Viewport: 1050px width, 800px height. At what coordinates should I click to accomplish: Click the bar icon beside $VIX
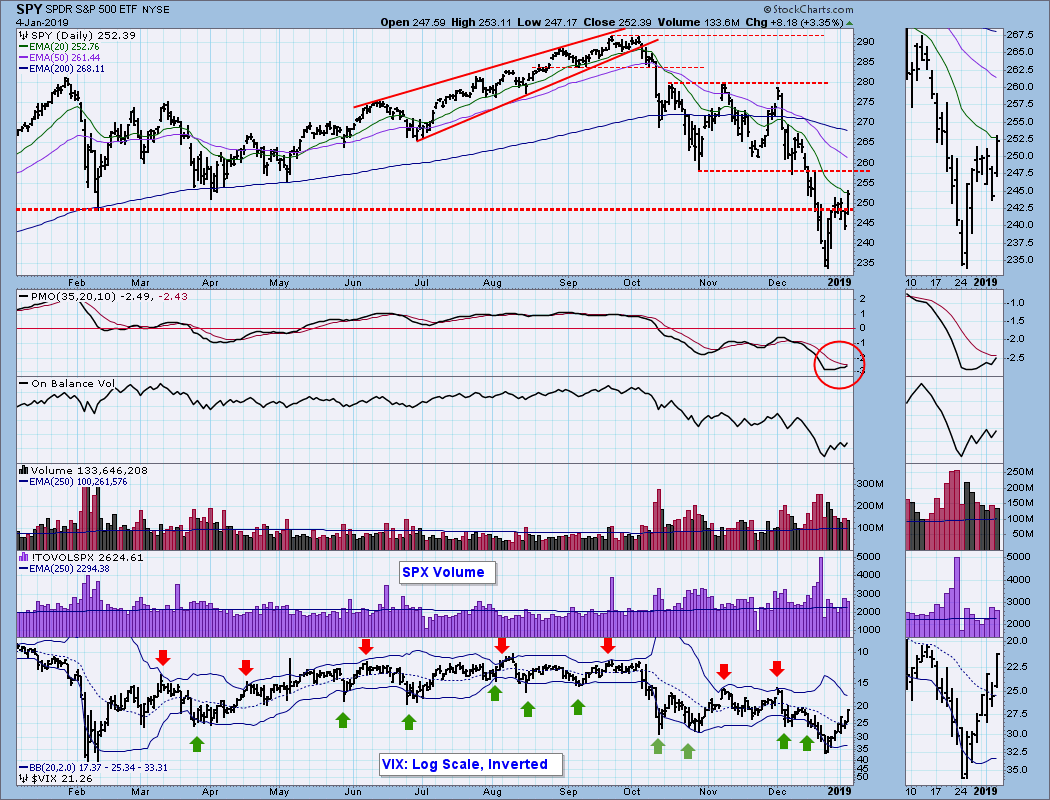(x=23, y=779)
